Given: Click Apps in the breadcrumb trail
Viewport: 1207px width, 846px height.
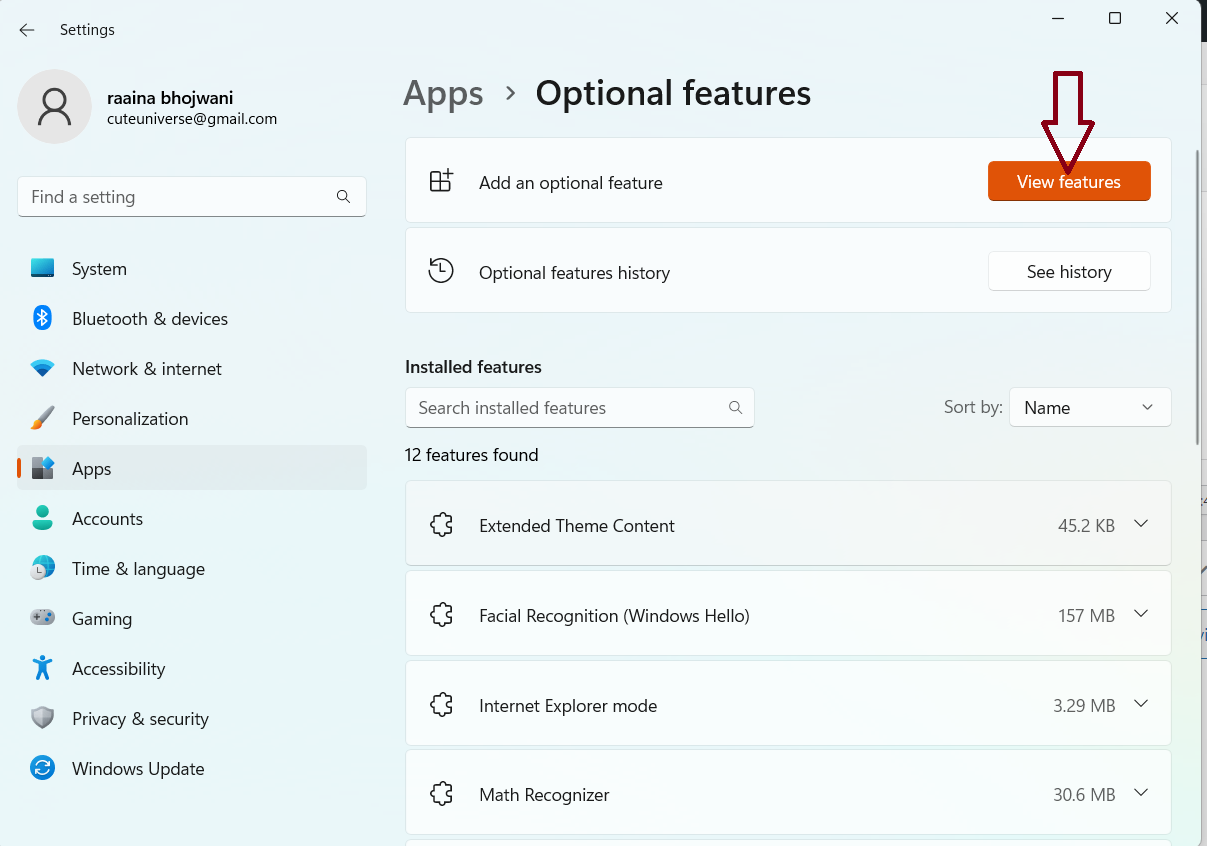Looking at the screenshot, I should click(443, 94).
